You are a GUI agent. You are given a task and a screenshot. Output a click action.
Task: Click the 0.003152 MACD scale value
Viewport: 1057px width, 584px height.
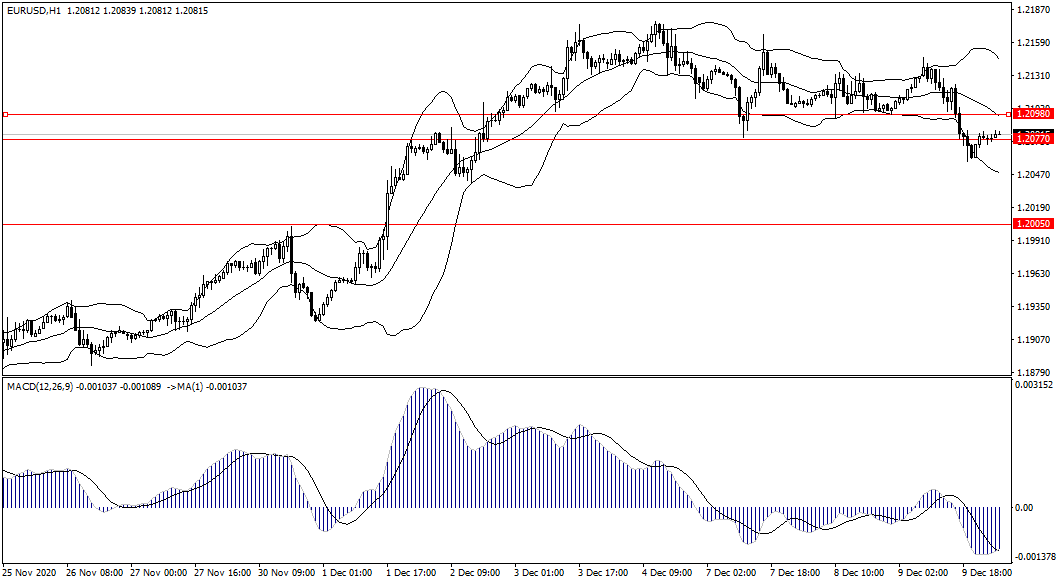coord(1033,384)
